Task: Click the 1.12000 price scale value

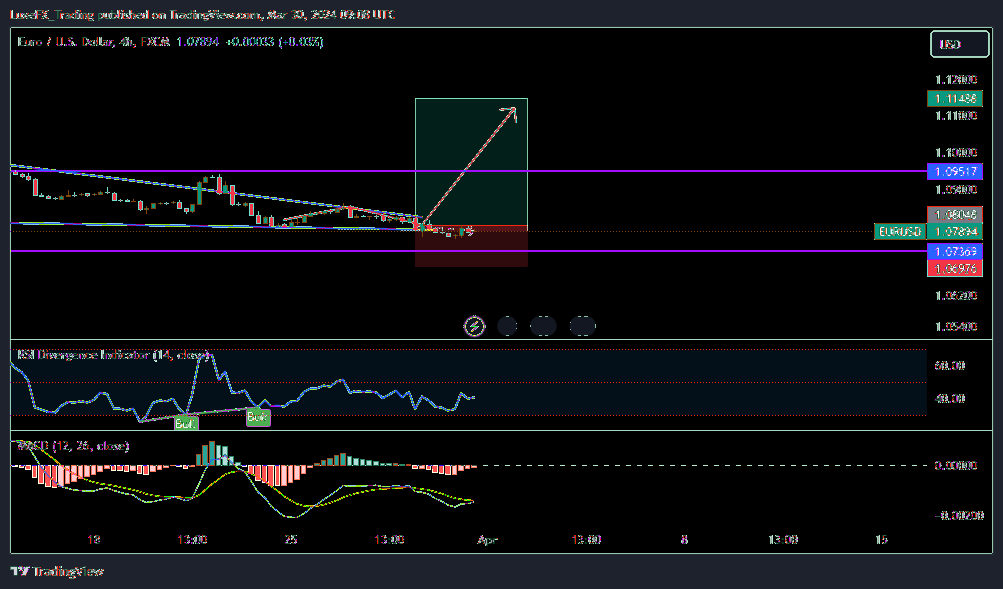Action: point(956,80)
